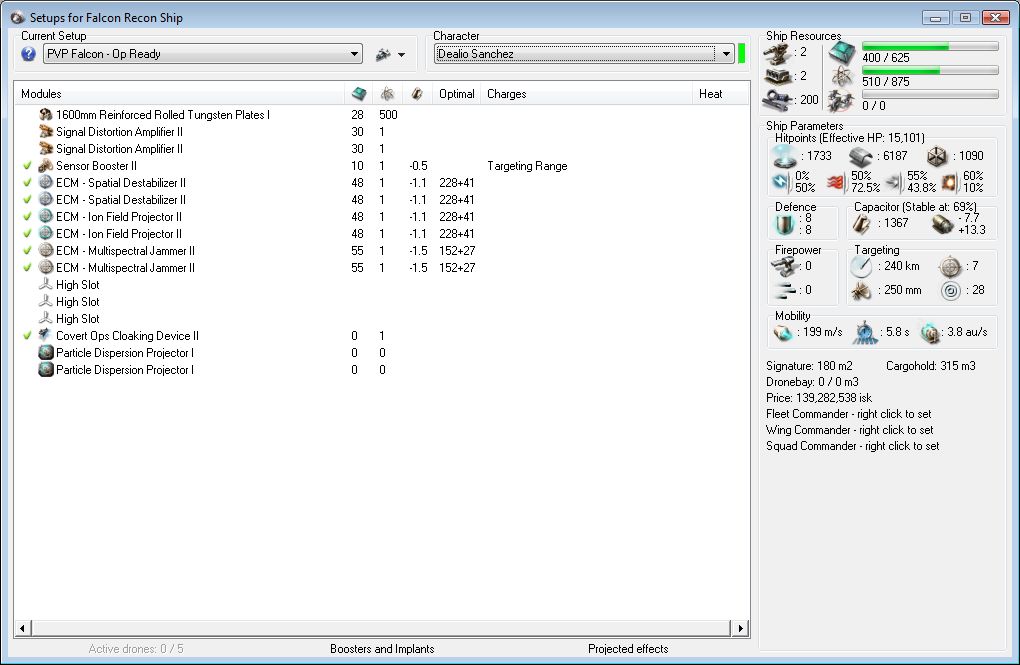Toggle the second ECM - Spatial Destabilizer II checkmark

[27, 199]
